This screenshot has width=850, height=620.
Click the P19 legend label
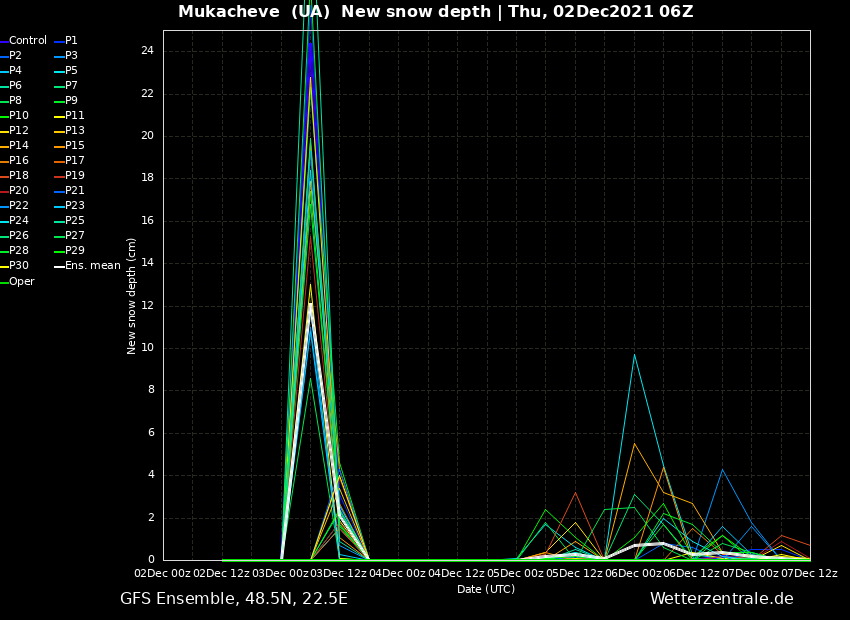[x=74, y=176]
